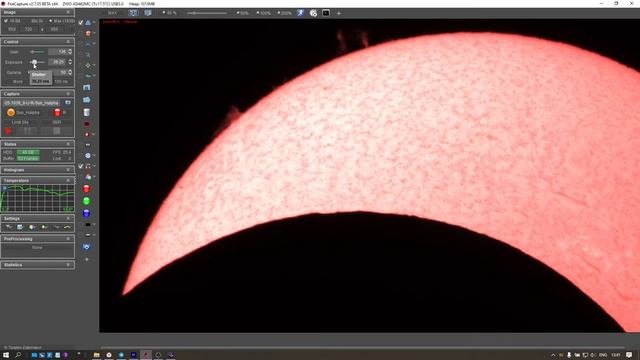Click the third icon in the Settings panel
640x360 pixels.
click(32, 227)
